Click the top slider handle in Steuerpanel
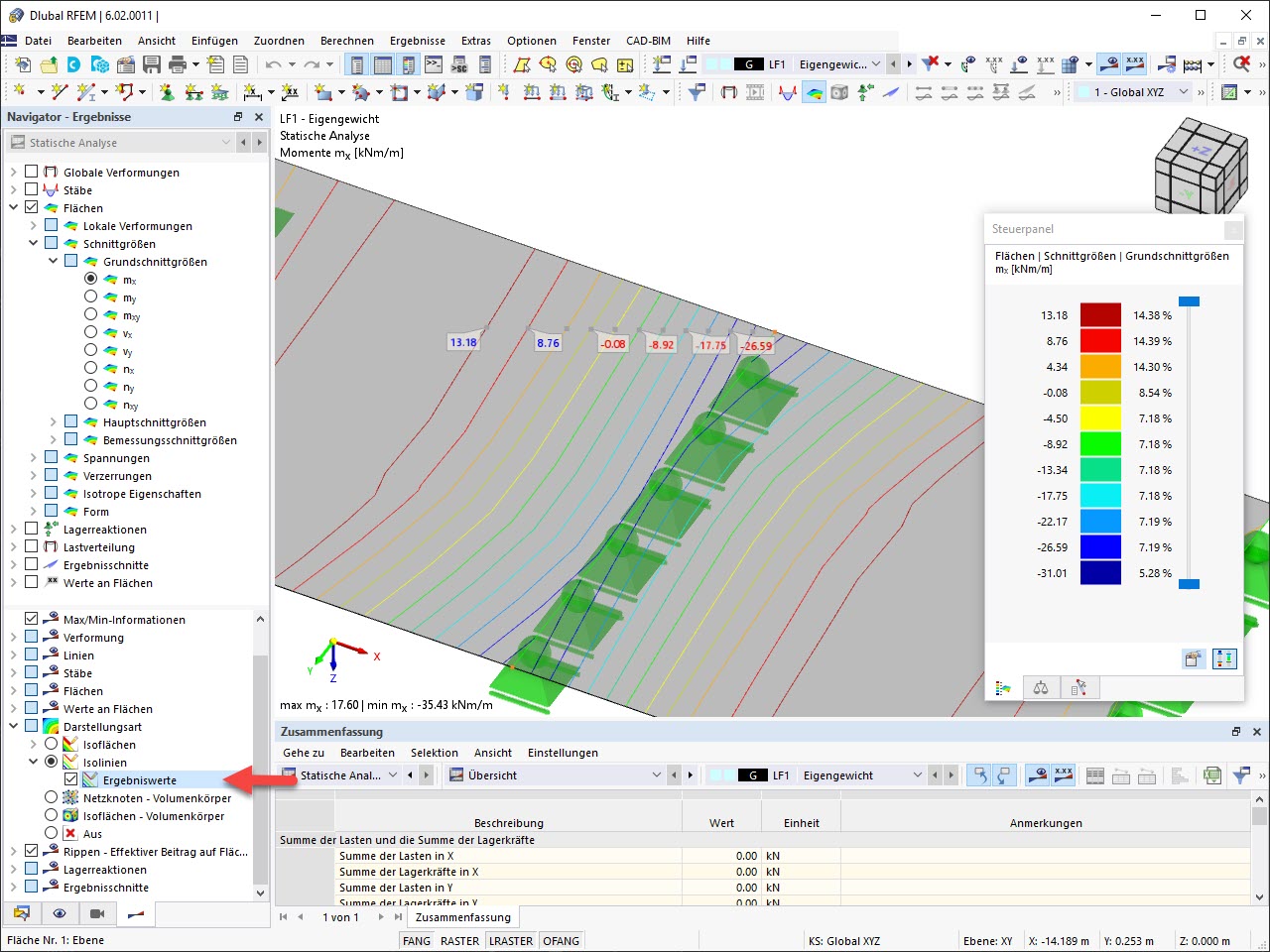Screen dimensions: 1270x952 [x=1189, y=301]
